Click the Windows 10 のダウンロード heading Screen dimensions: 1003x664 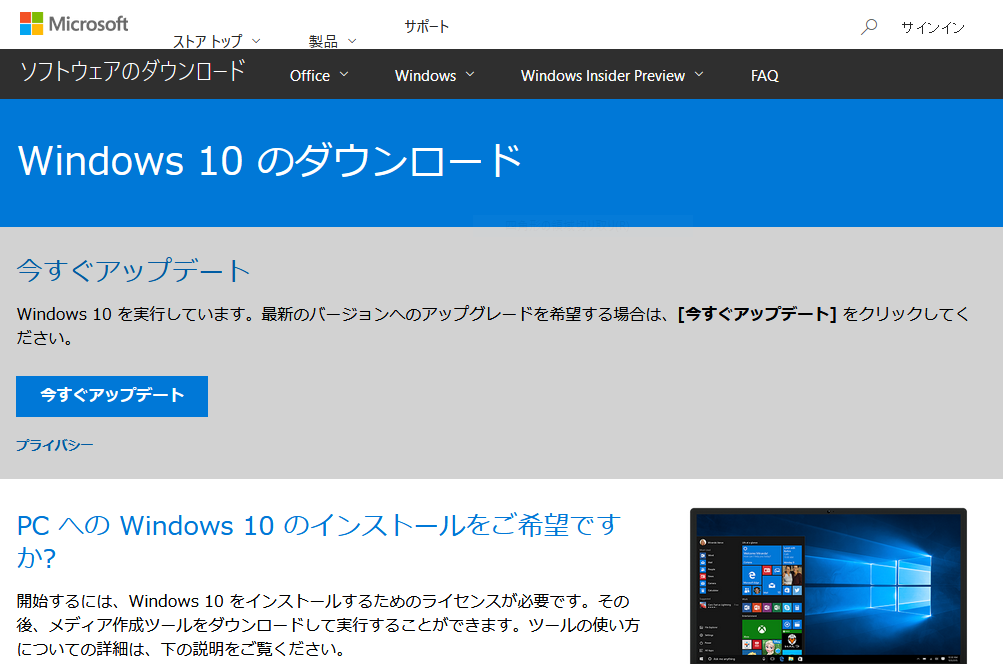(269, 161)
